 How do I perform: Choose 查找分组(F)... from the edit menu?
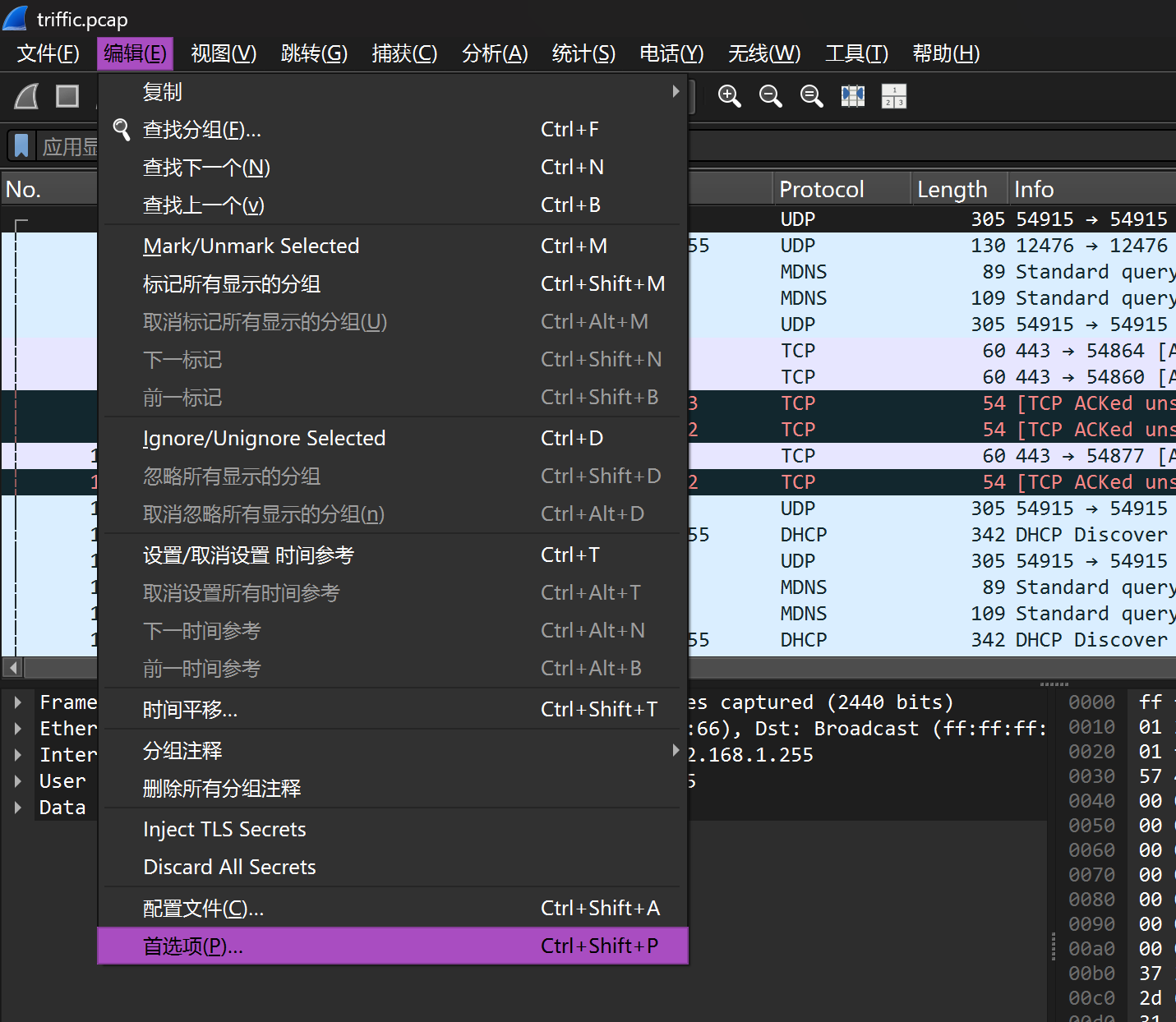[x=393, y=129]
